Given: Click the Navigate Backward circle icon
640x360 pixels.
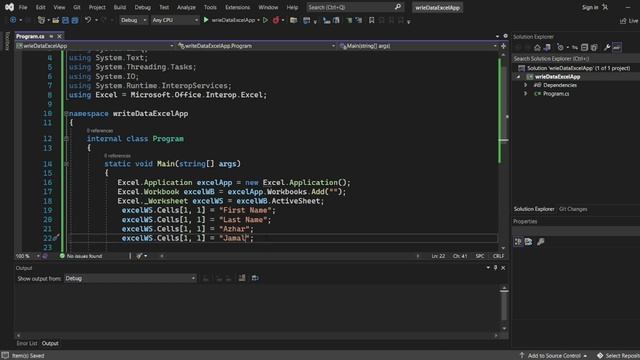Looking at the screenshot, I should click(x=13, y=20).
